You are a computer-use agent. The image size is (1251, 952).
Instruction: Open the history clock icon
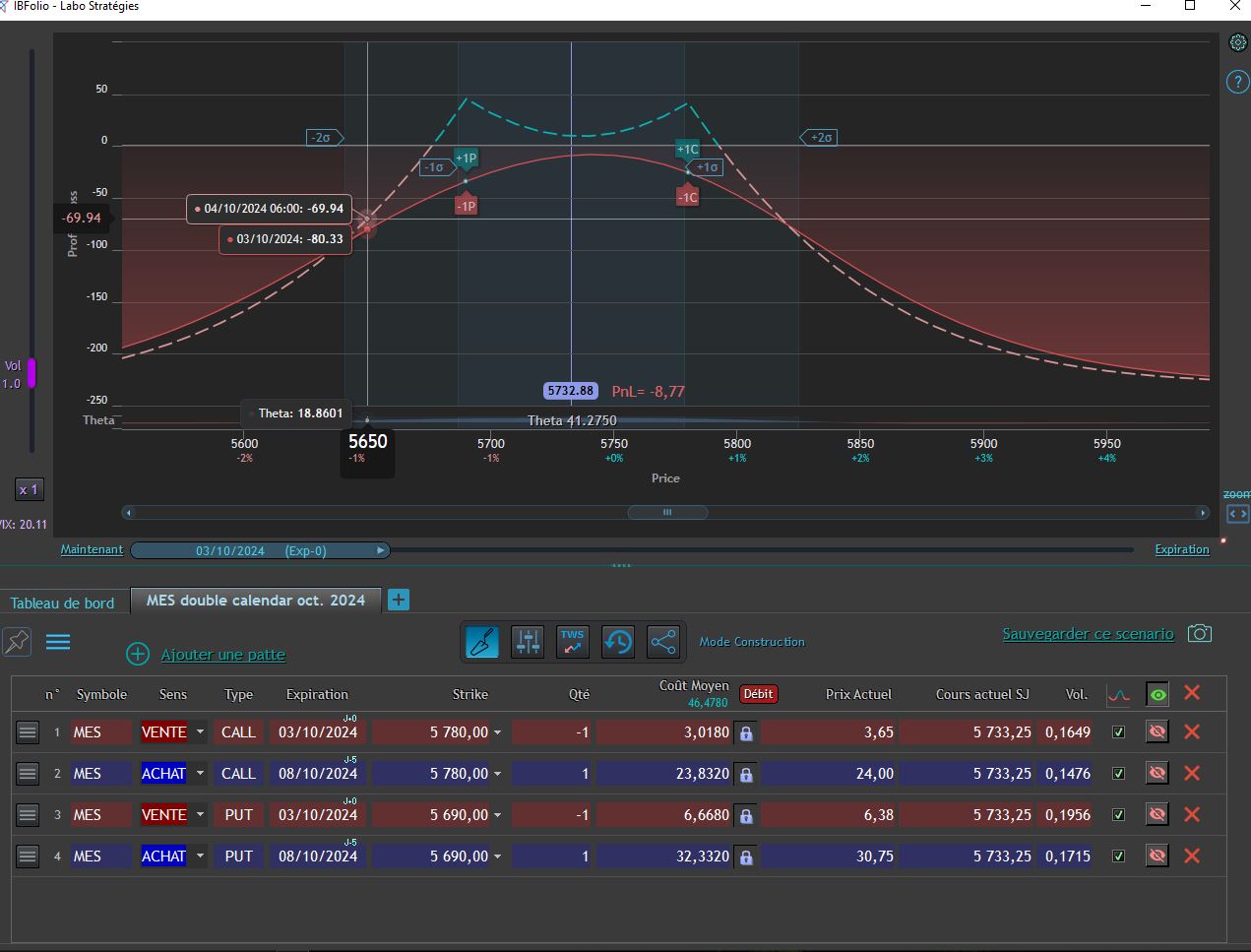[618, 643]
